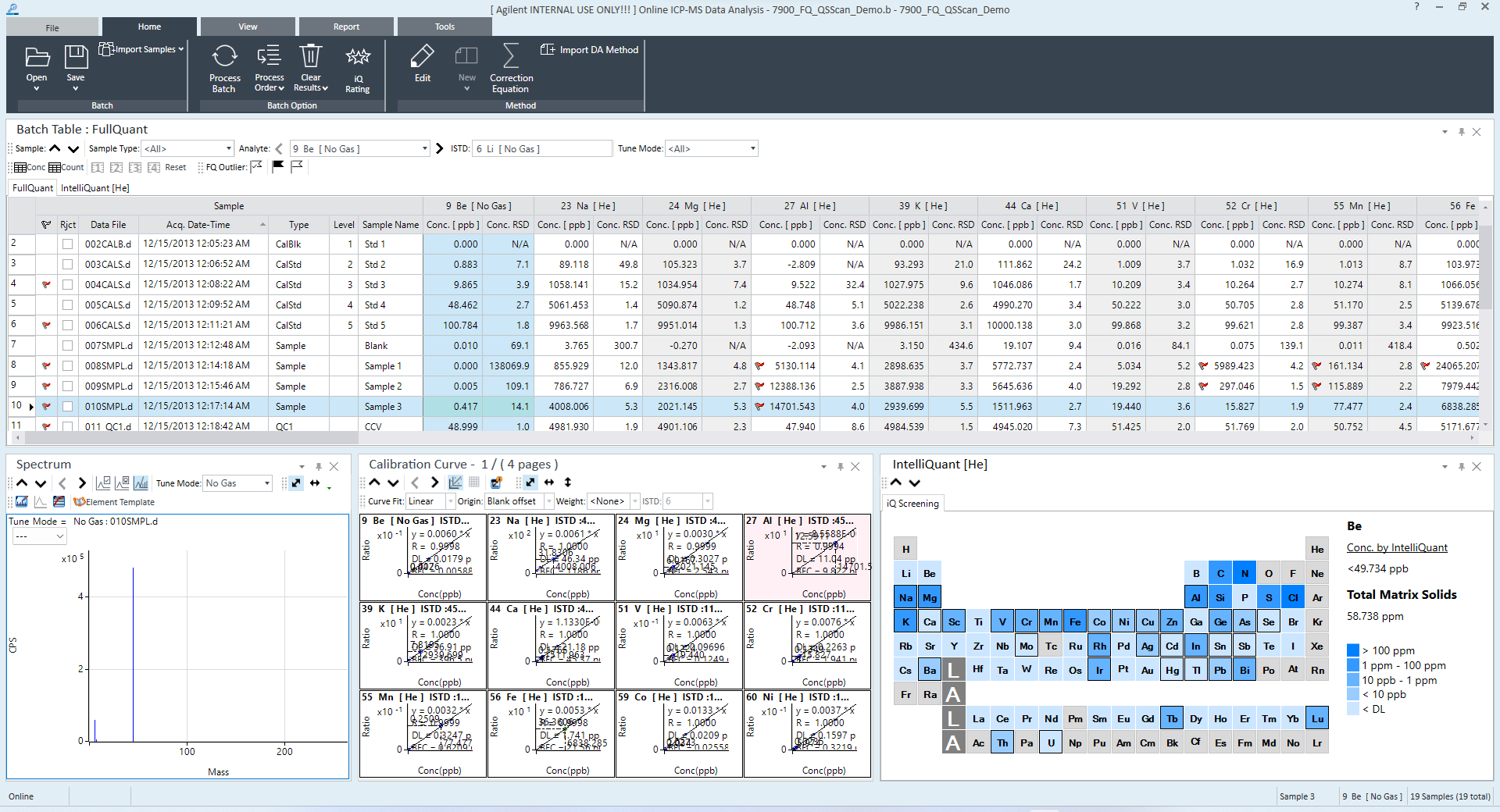Check the Rjct box for 008SMPL.d
The height and width of the screenshot is (812, 1500).
point(68,366)
